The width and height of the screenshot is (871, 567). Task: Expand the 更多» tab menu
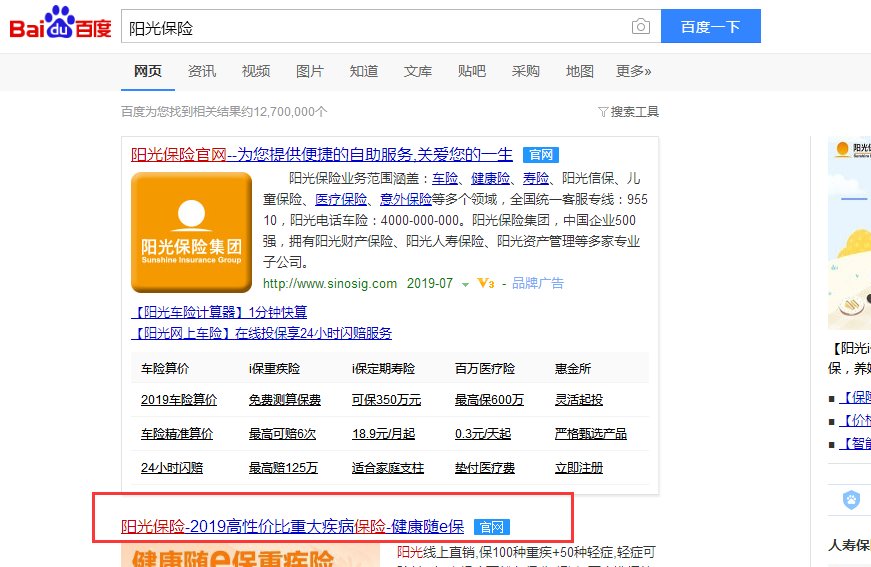point(633,71)
